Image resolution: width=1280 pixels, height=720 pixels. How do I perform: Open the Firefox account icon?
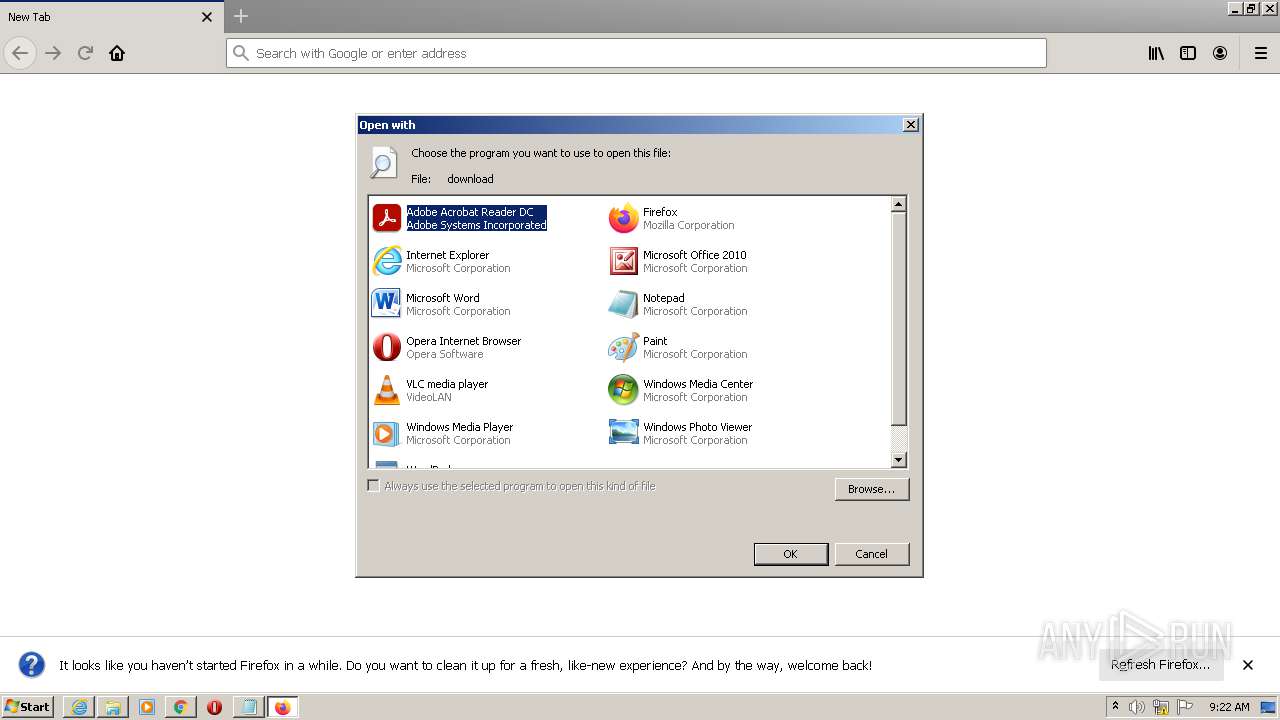click(1220, 53)
